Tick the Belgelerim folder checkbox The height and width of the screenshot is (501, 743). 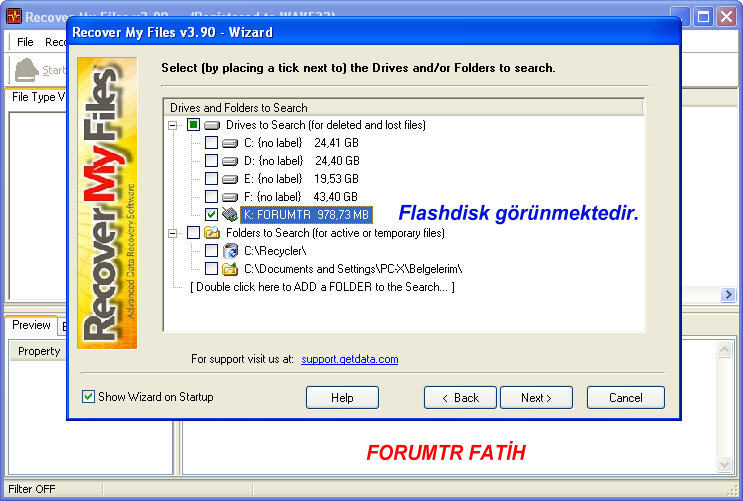(211, 269)
